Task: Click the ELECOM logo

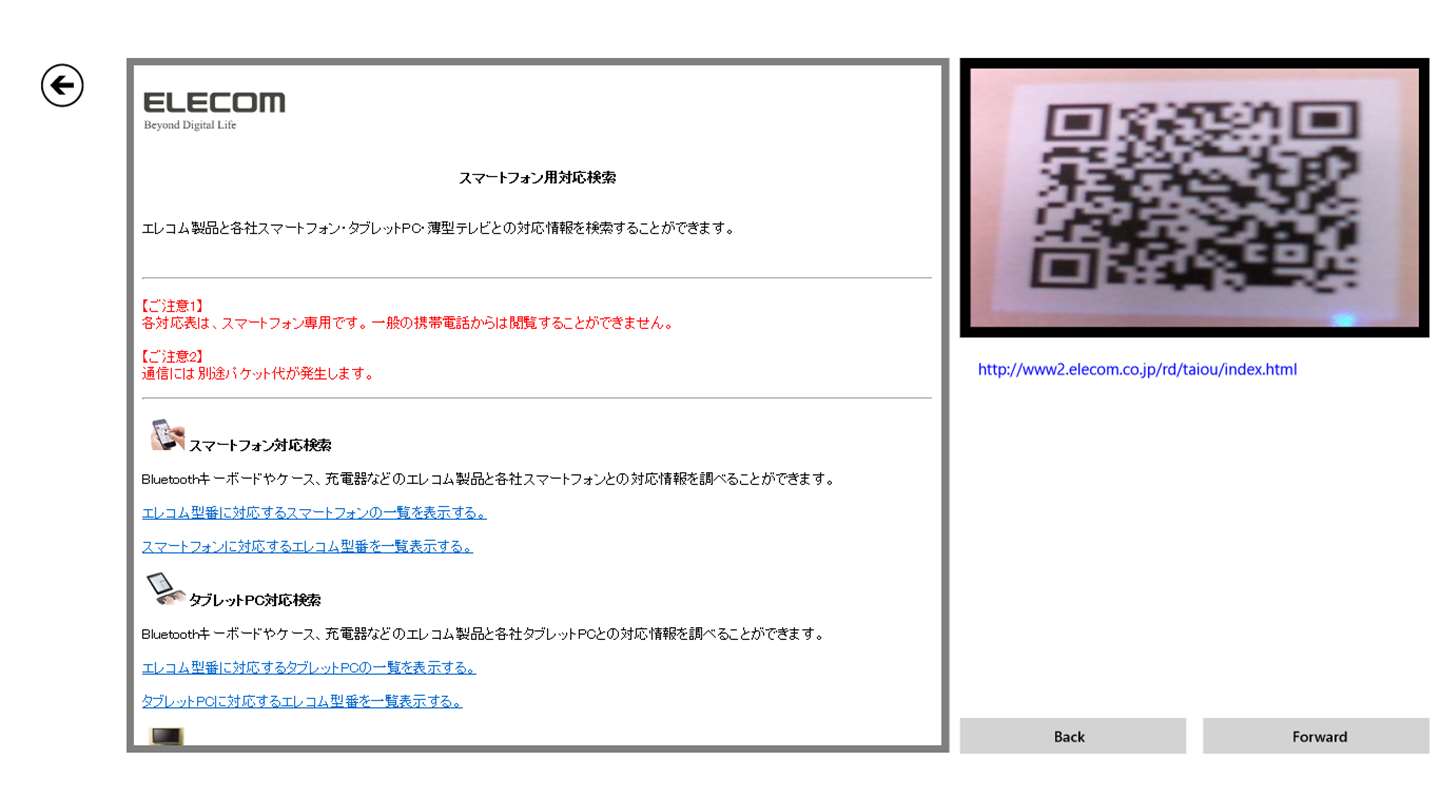Action: pyautogui.click(x=214, y=102)
